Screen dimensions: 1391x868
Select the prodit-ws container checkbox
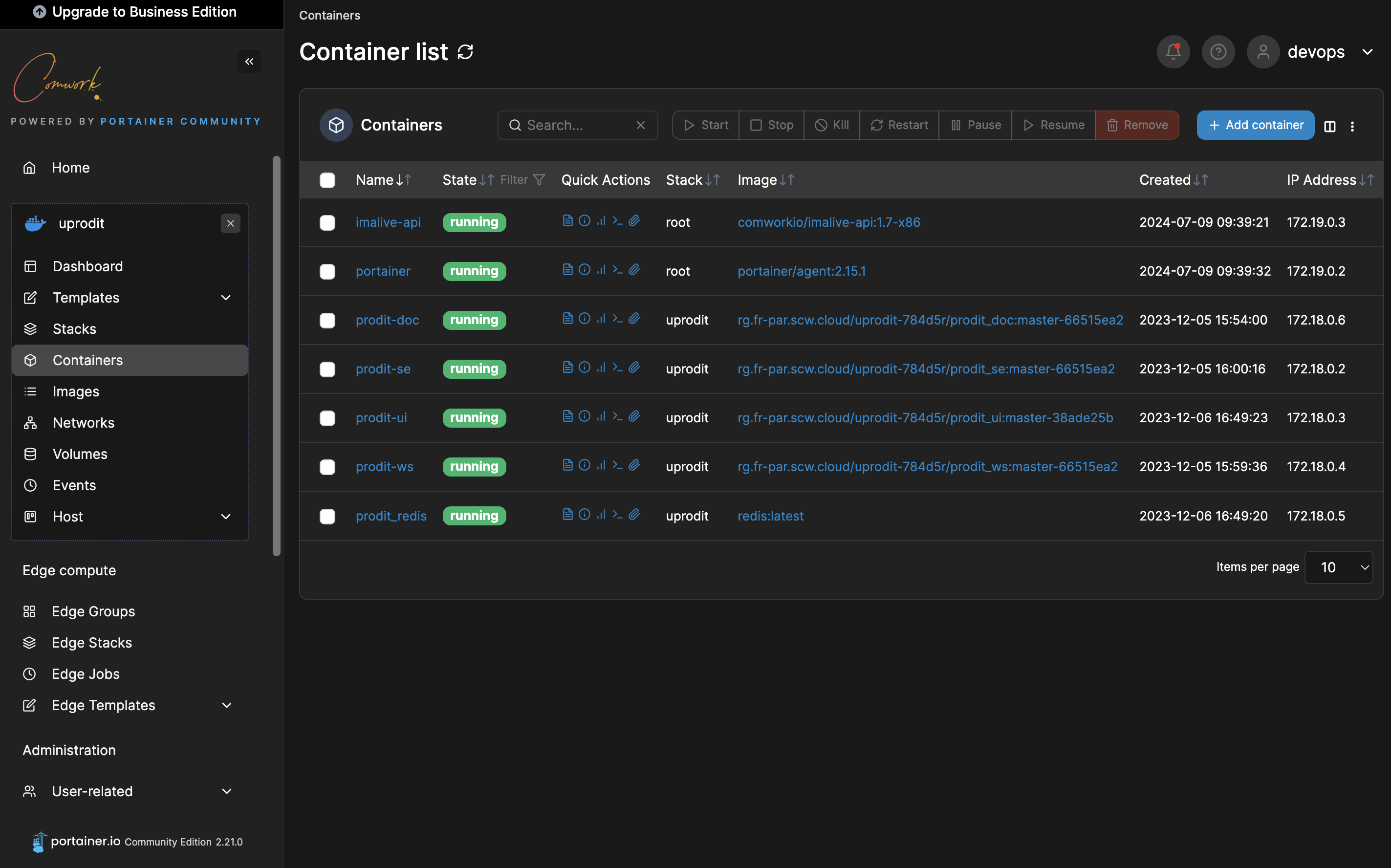(x=327, y=467)
